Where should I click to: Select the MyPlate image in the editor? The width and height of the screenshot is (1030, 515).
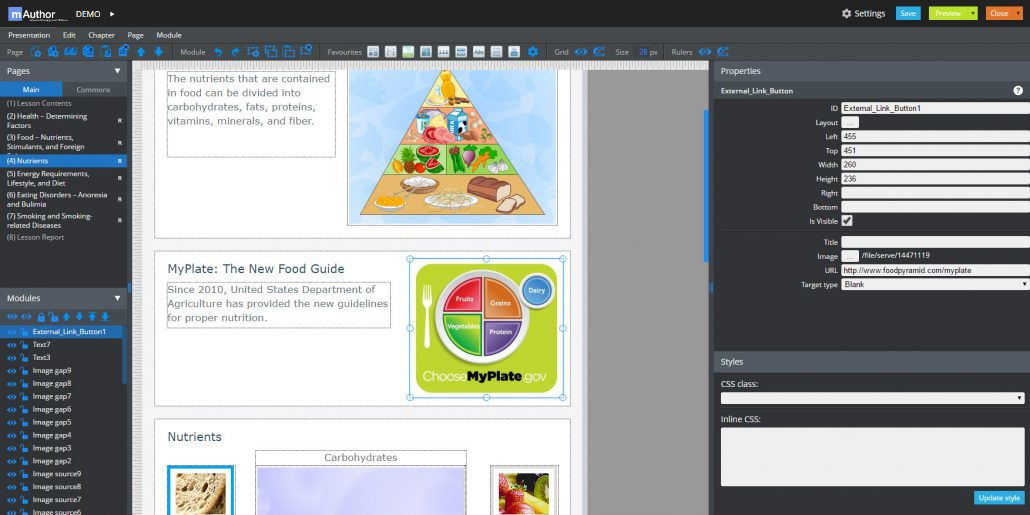[x=486, y=328]
